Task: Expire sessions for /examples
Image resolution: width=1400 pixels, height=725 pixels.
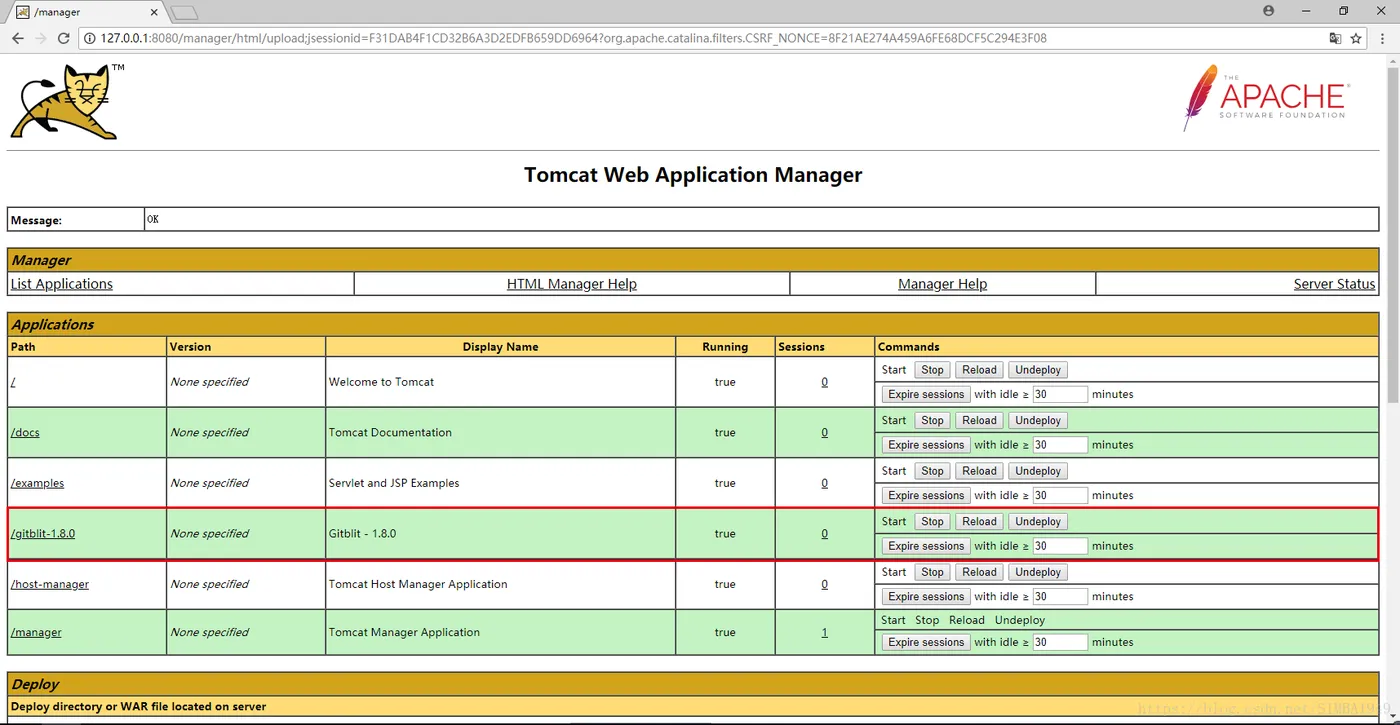Action: (926, 496)
